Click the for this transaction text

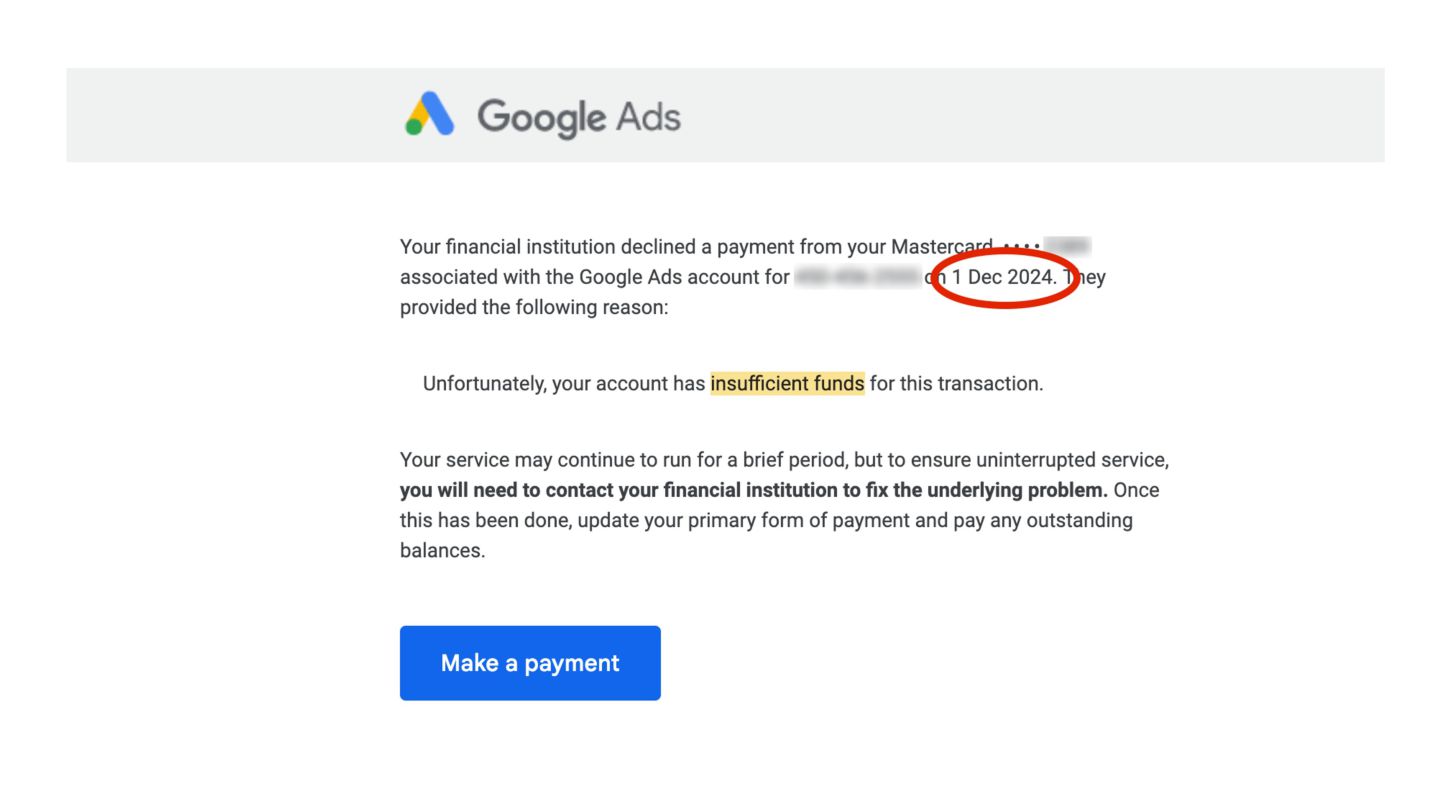click(x=956, y=383)
